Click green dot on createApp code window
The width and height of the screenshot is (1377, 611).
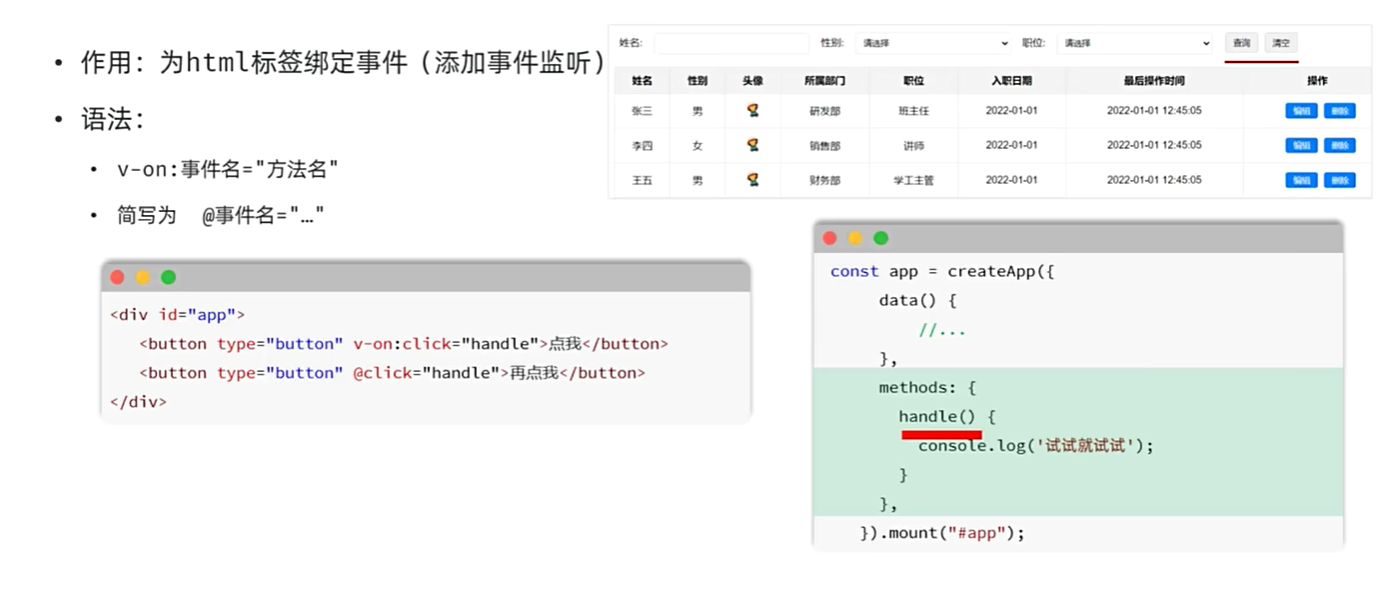click(x=881, y=238)
